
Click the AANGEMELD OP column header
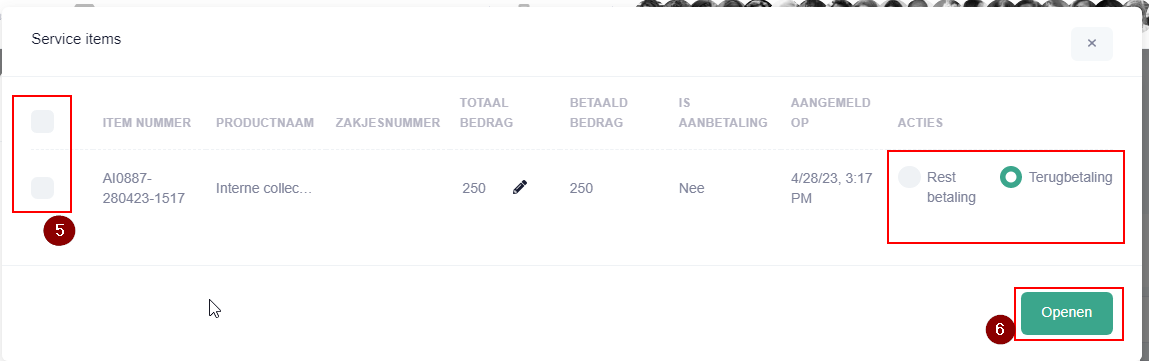[x=830, y=113]
